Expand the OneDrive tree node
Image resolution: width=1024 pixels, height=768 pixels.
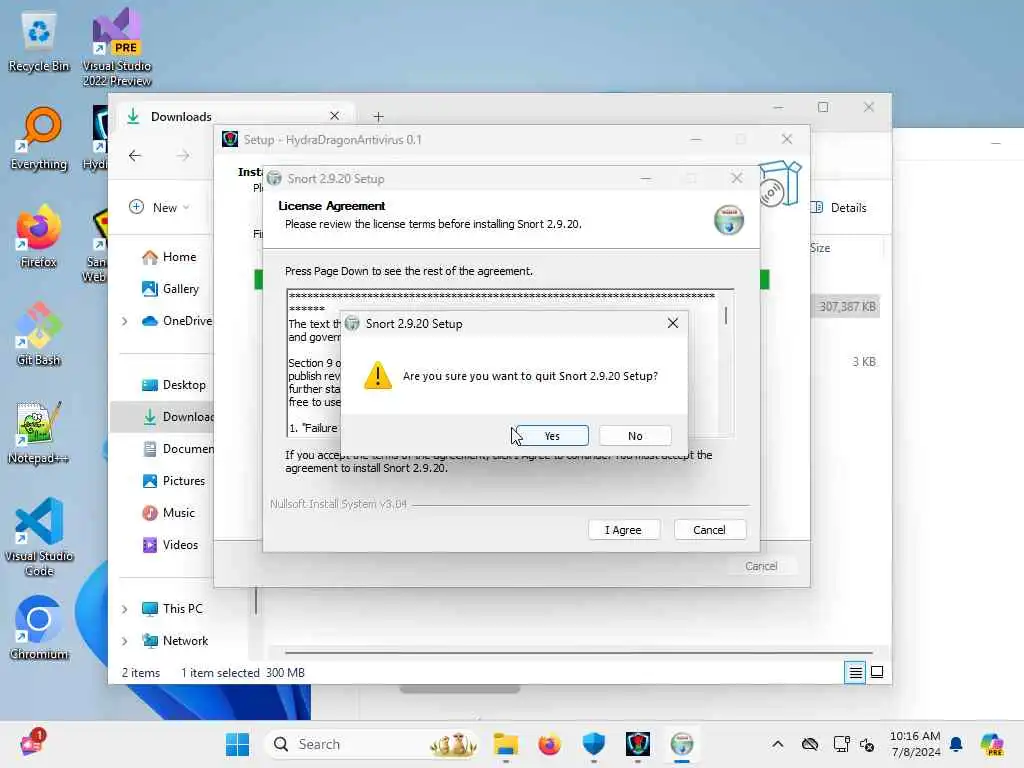124,321
